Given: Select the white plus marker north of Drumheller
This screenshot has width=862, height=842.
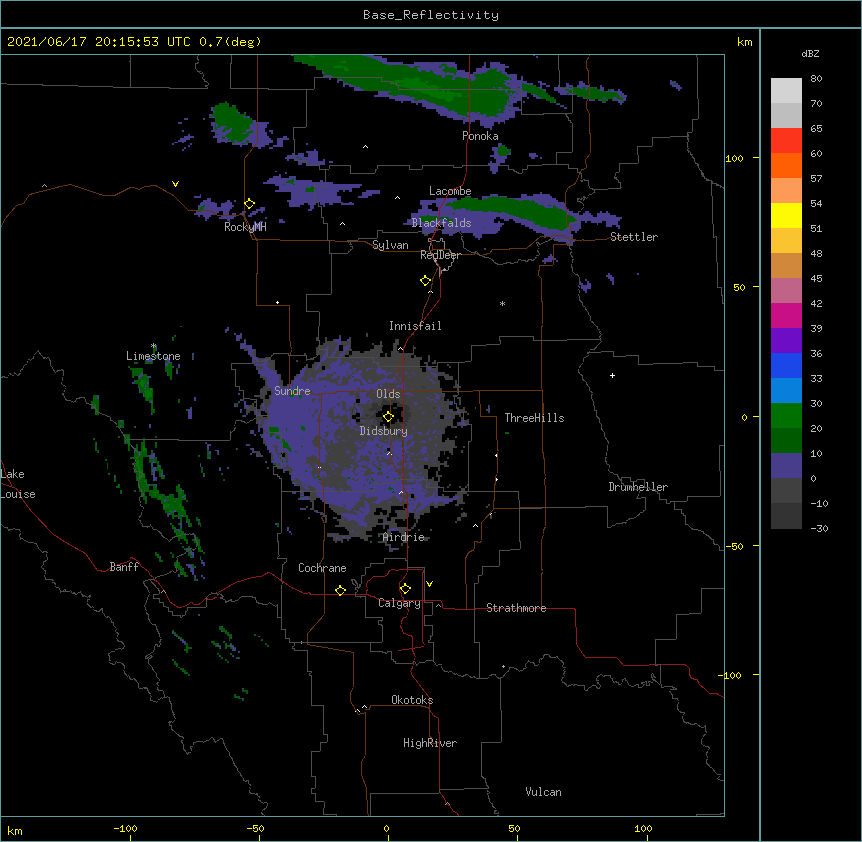Looking at the screenshot, I should pyautogui.click(x=612, y=375).
